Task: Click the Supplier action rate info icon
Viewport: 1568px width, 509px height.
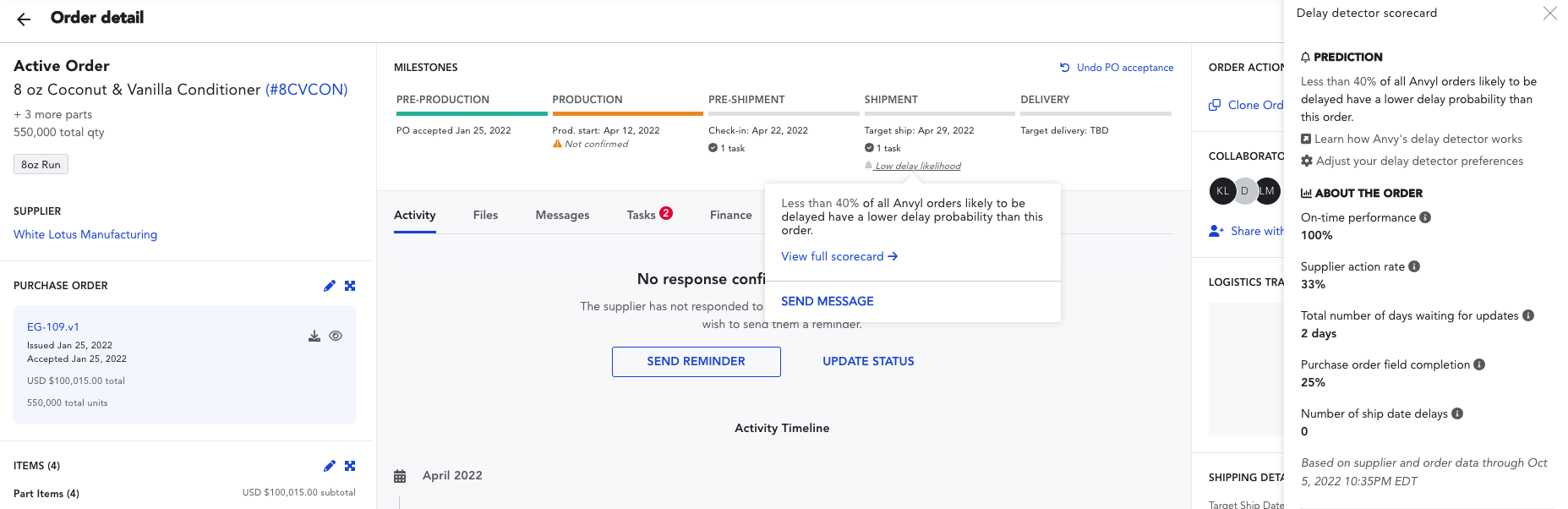Action: click(1414, 266)
